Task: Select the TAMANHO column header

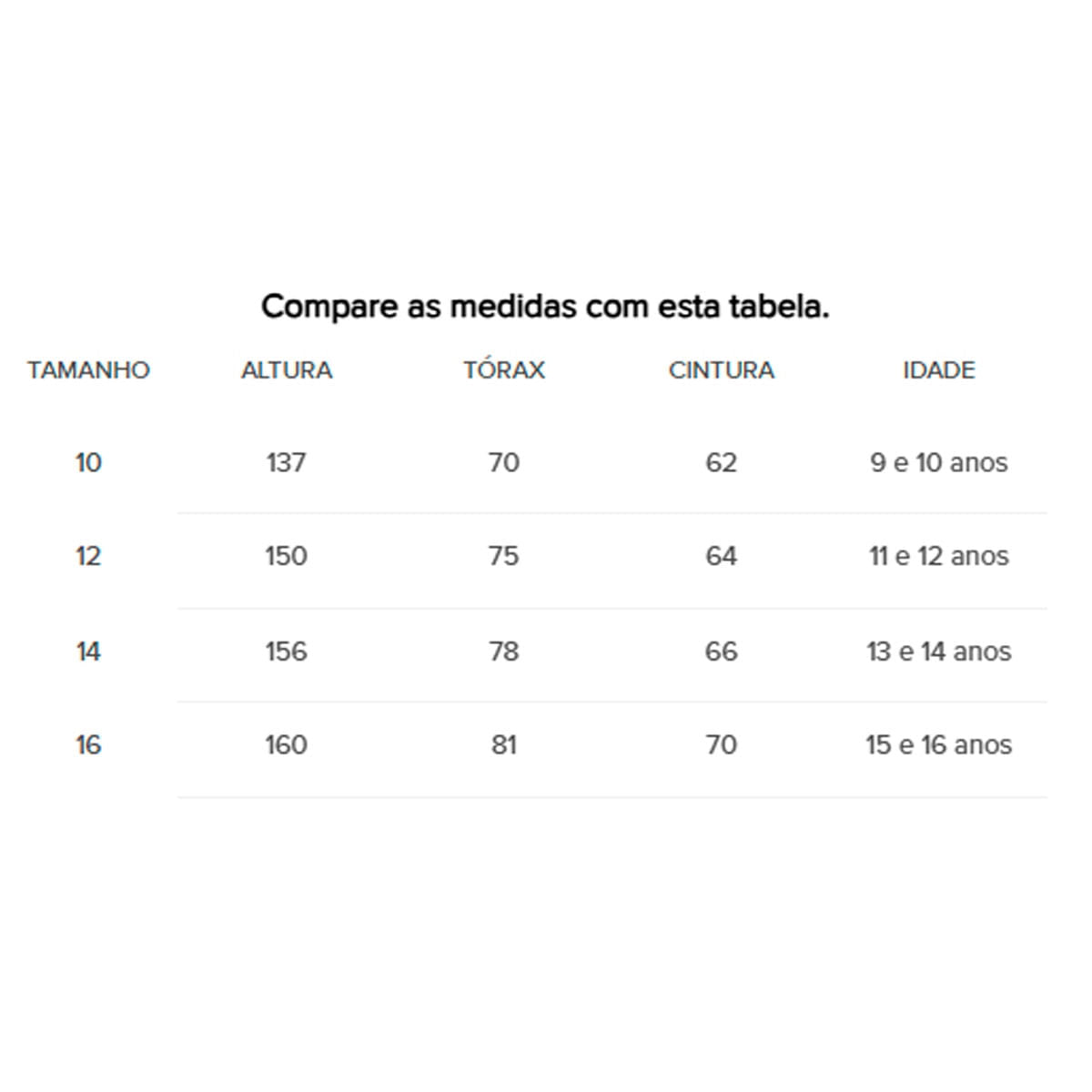Action: point(88,370)
